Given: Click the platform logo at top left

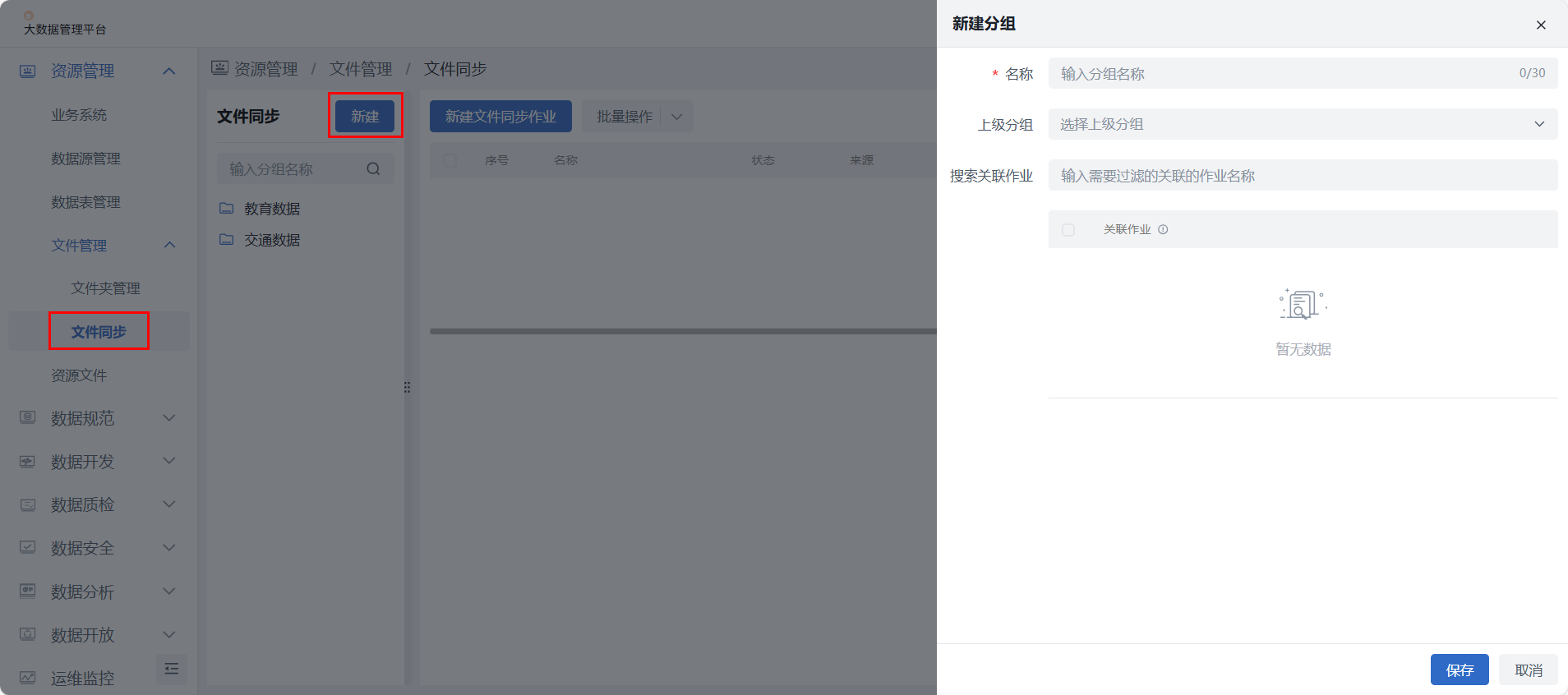Looking at the screenshot, I should tap(29, 15).
